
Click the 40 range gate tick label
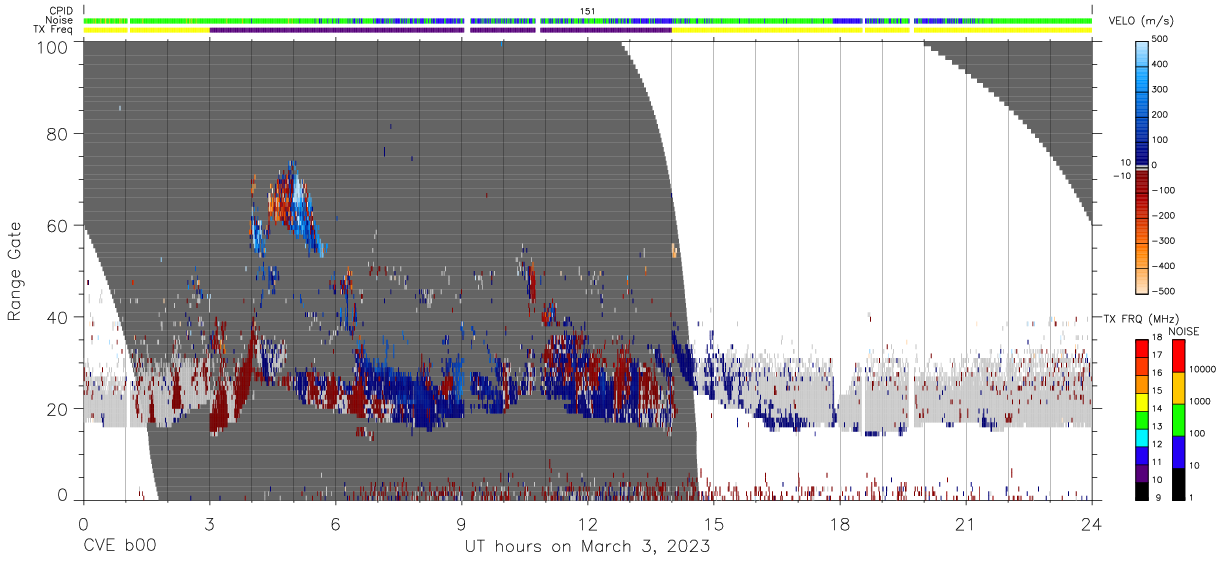[x=58, y=317]
